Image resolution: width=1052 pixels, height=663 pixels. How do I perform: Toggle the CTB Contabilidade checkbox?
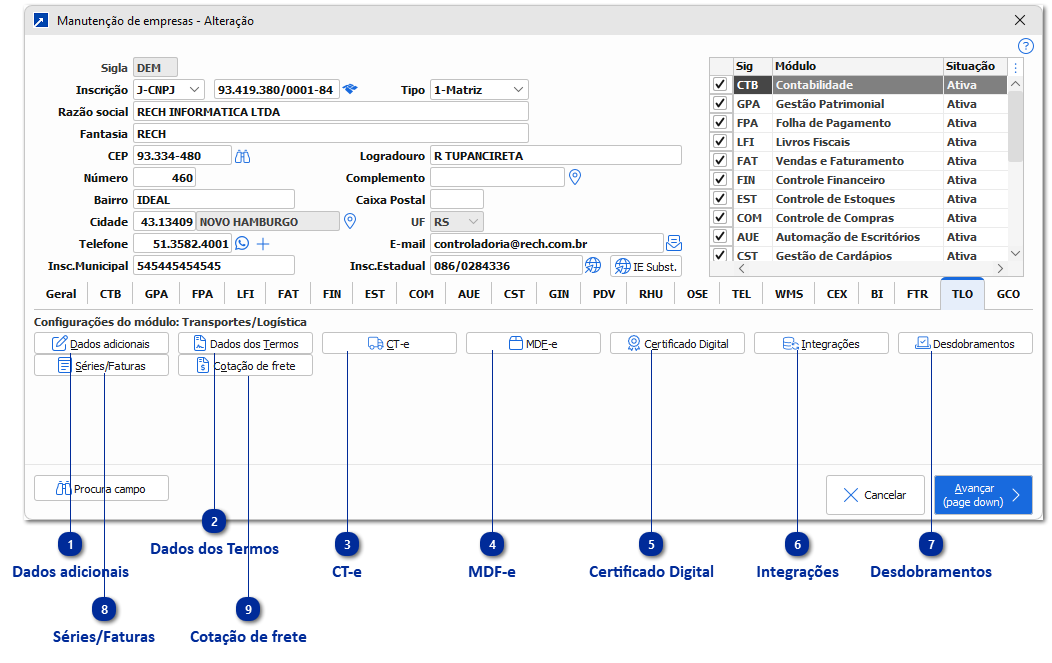point(720,85)
